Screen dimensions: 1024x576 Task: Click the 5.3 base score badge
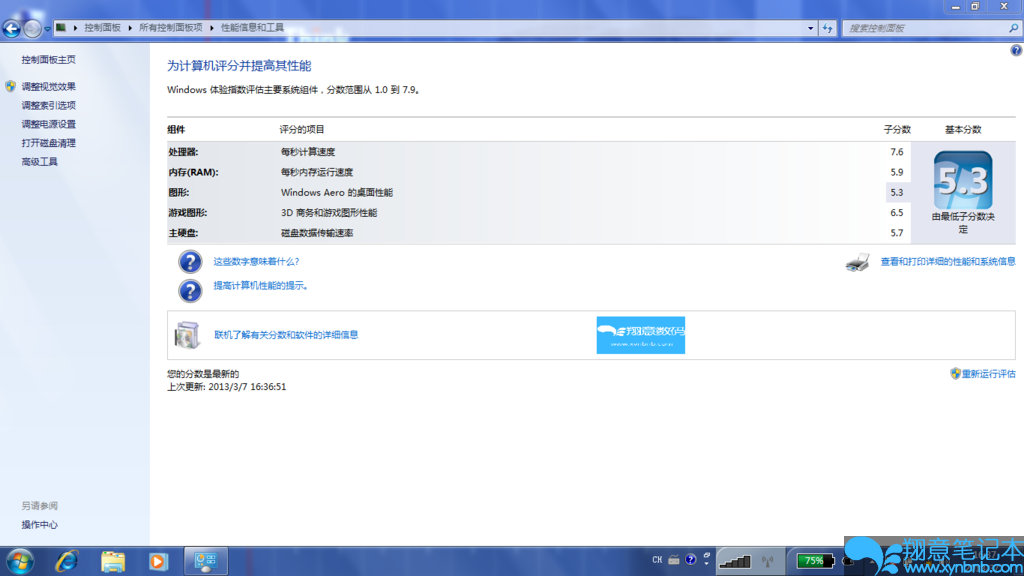pyautogui.click(x=962, y=180)
